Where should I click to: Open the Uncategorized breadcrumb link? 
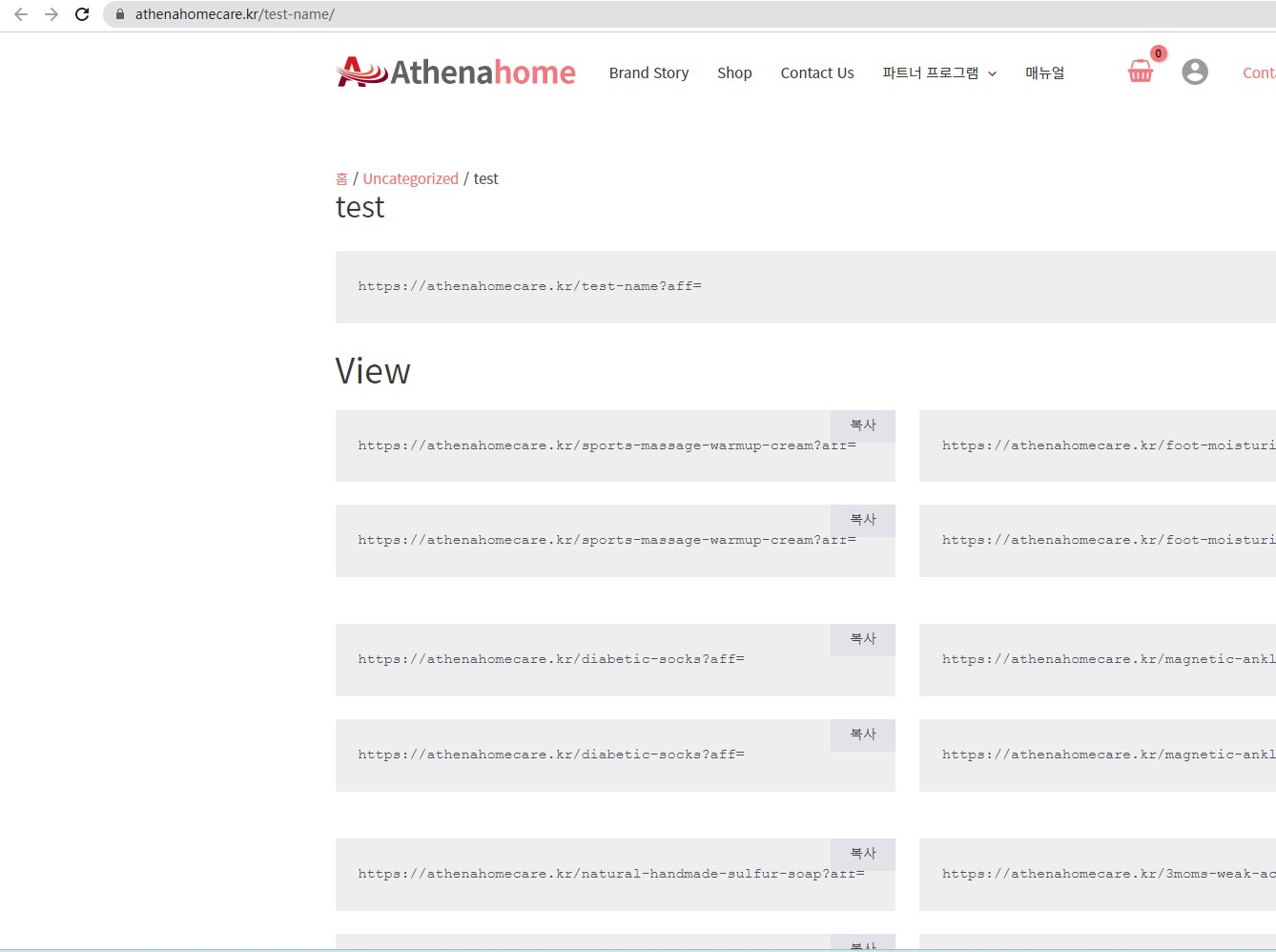[x=410, y=178]
